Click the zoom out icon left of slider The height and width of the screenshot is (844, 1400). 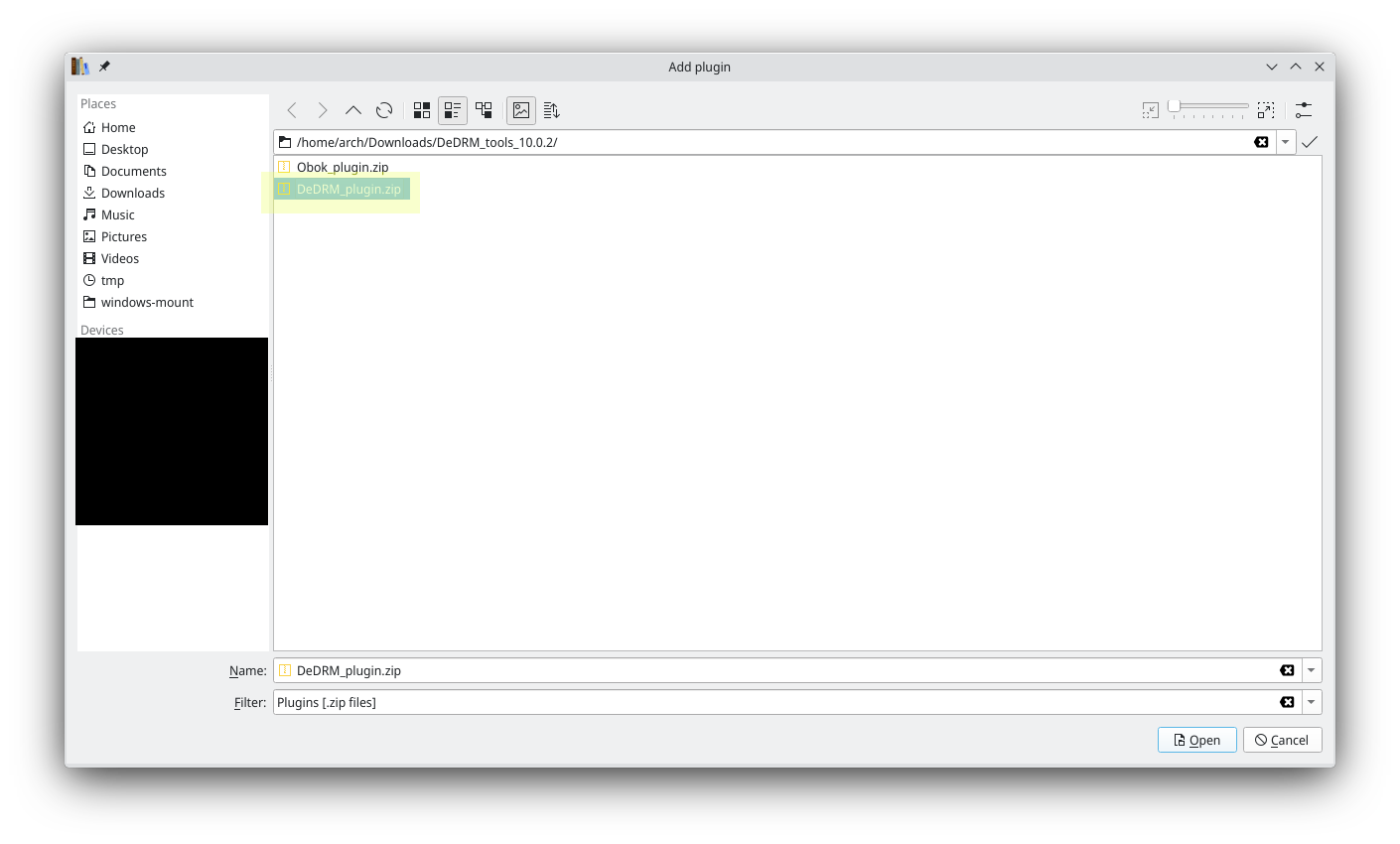point(1150,110)
